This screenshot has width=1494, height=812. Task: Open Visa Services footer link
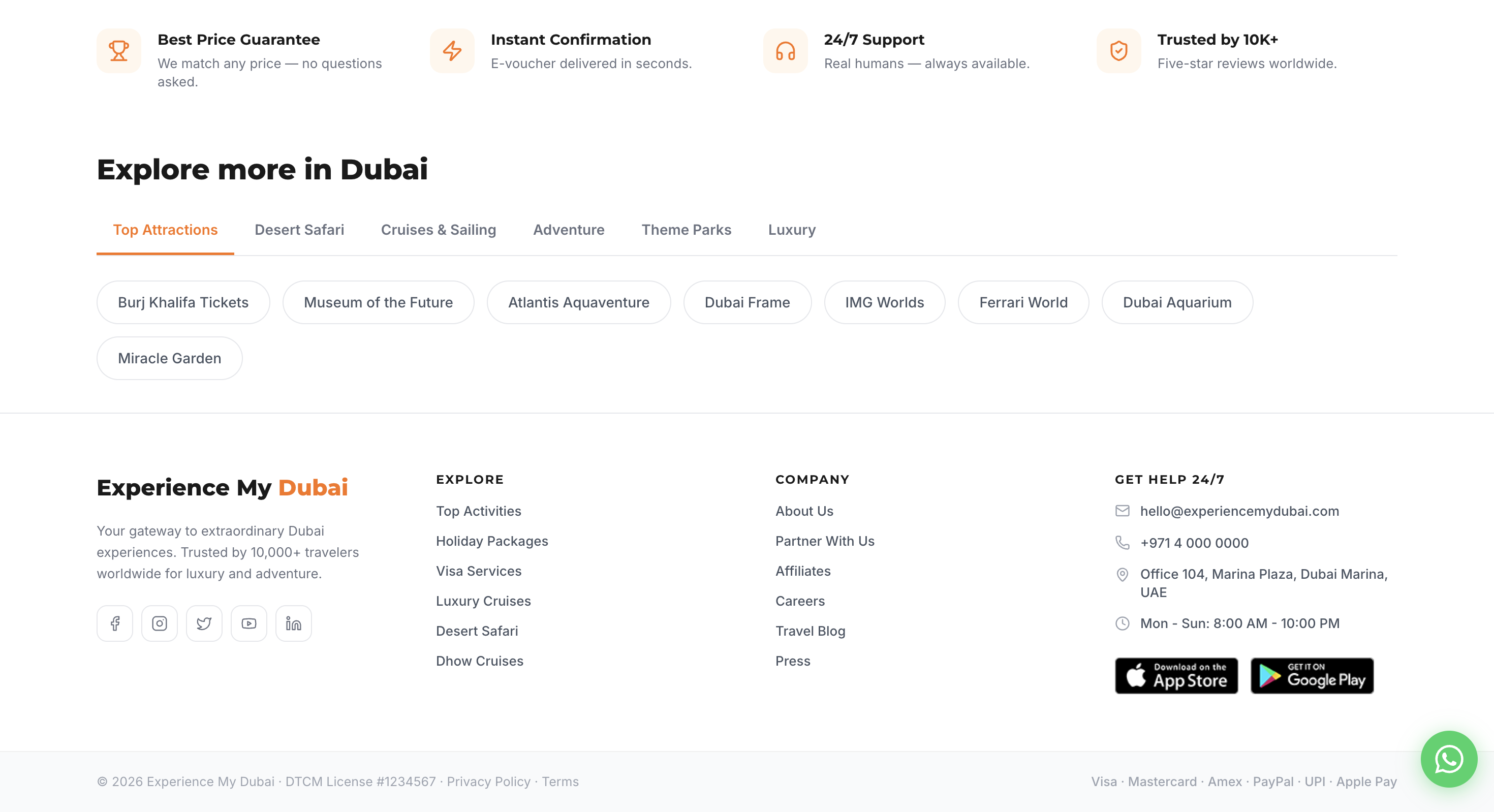coord(479,571)
